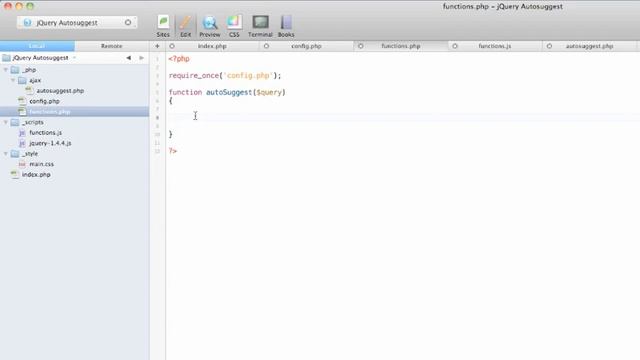Select the _scripts folder row
The height and width of the screenshot is (360, 640).
pos(74,122)
